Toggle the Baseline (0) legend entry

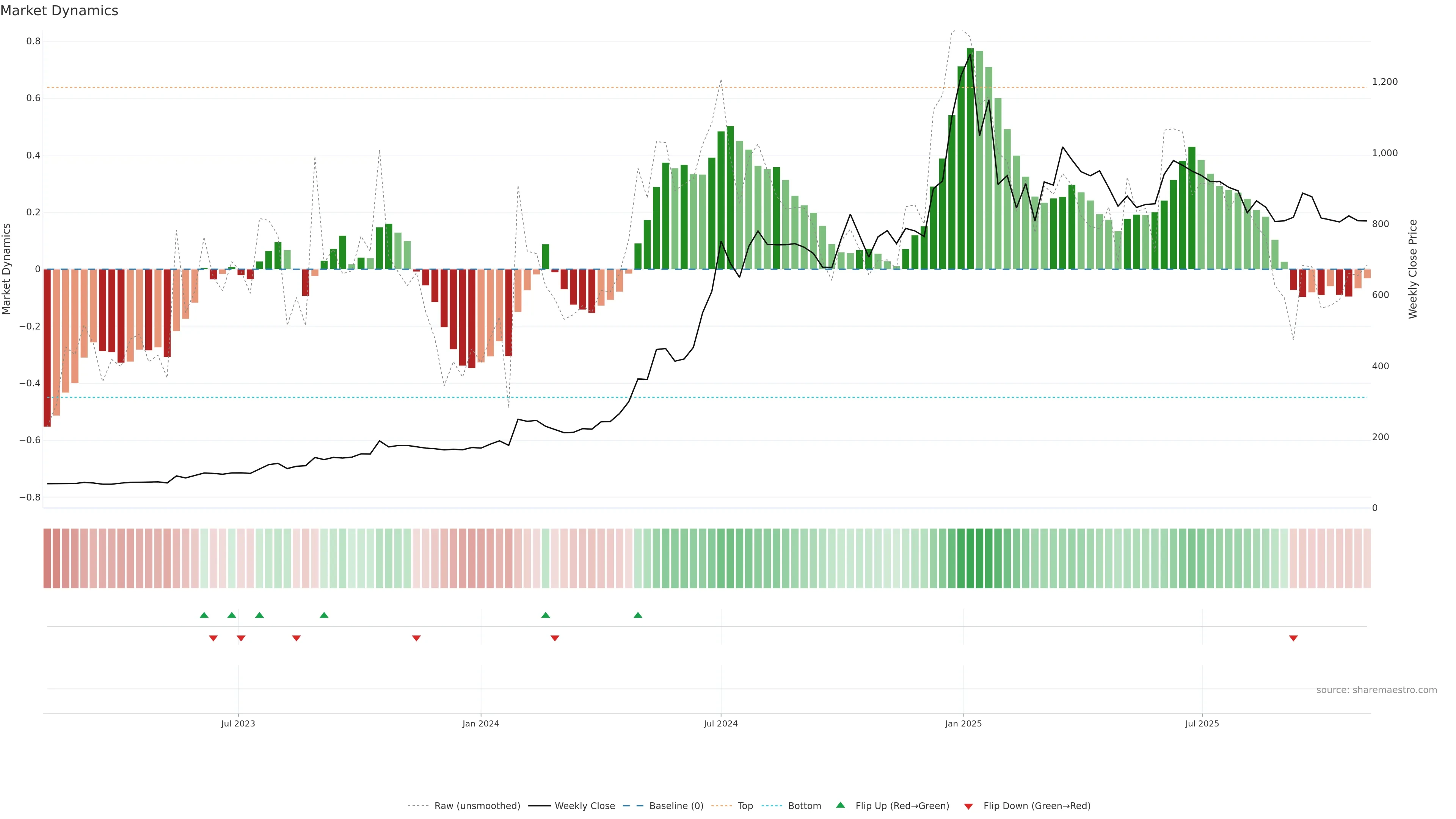[x=676, y=806]
